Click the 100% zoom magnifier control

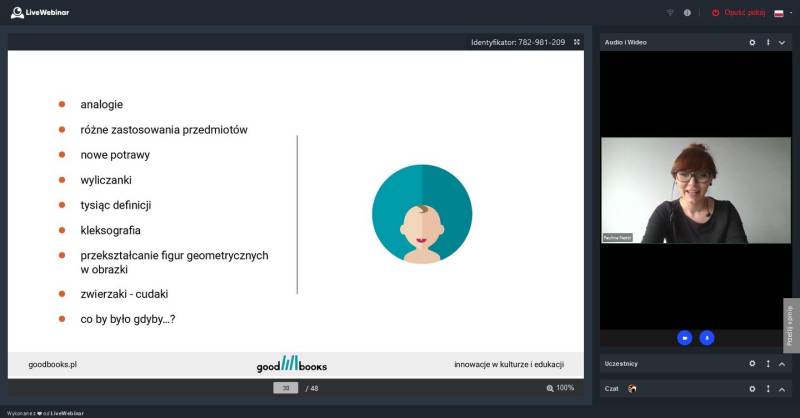560,388
